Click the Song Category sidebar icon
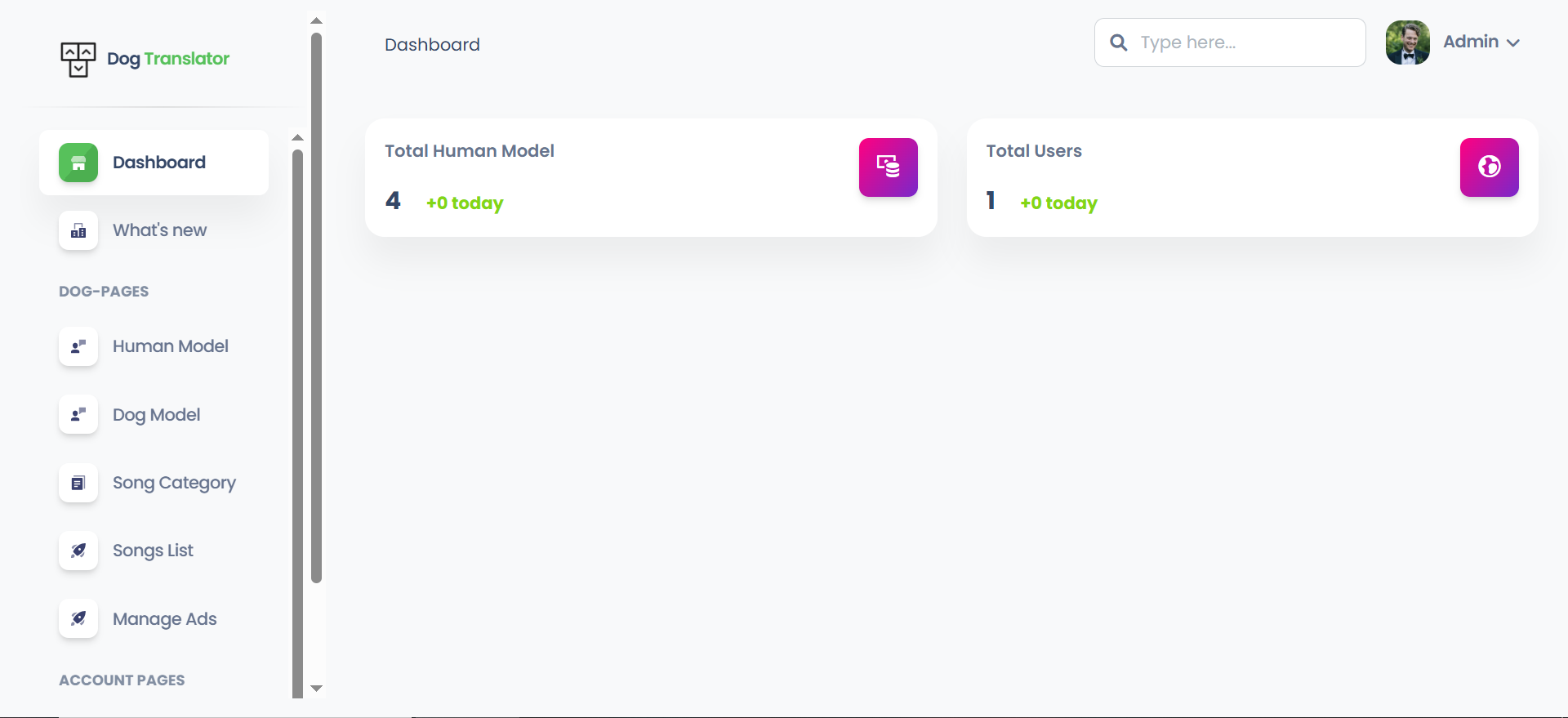This screenshot has height=718, width=1568. pos(78,483)
